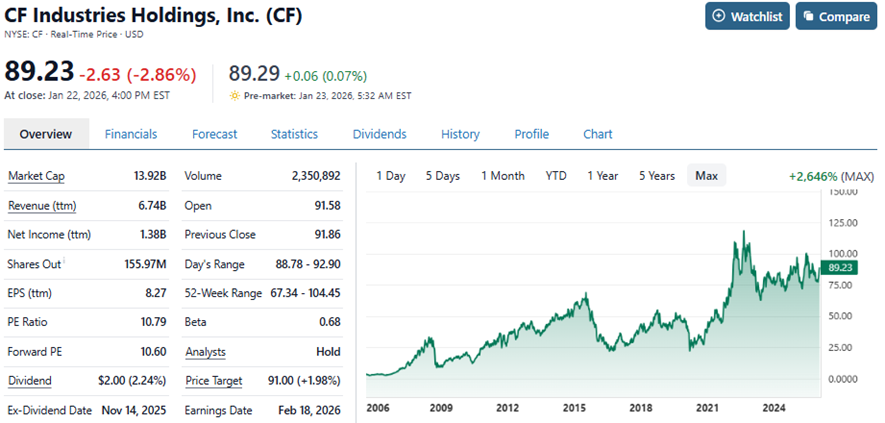Select the 1 Day chart range
885x423 pixels.
[x=390, y=176]
